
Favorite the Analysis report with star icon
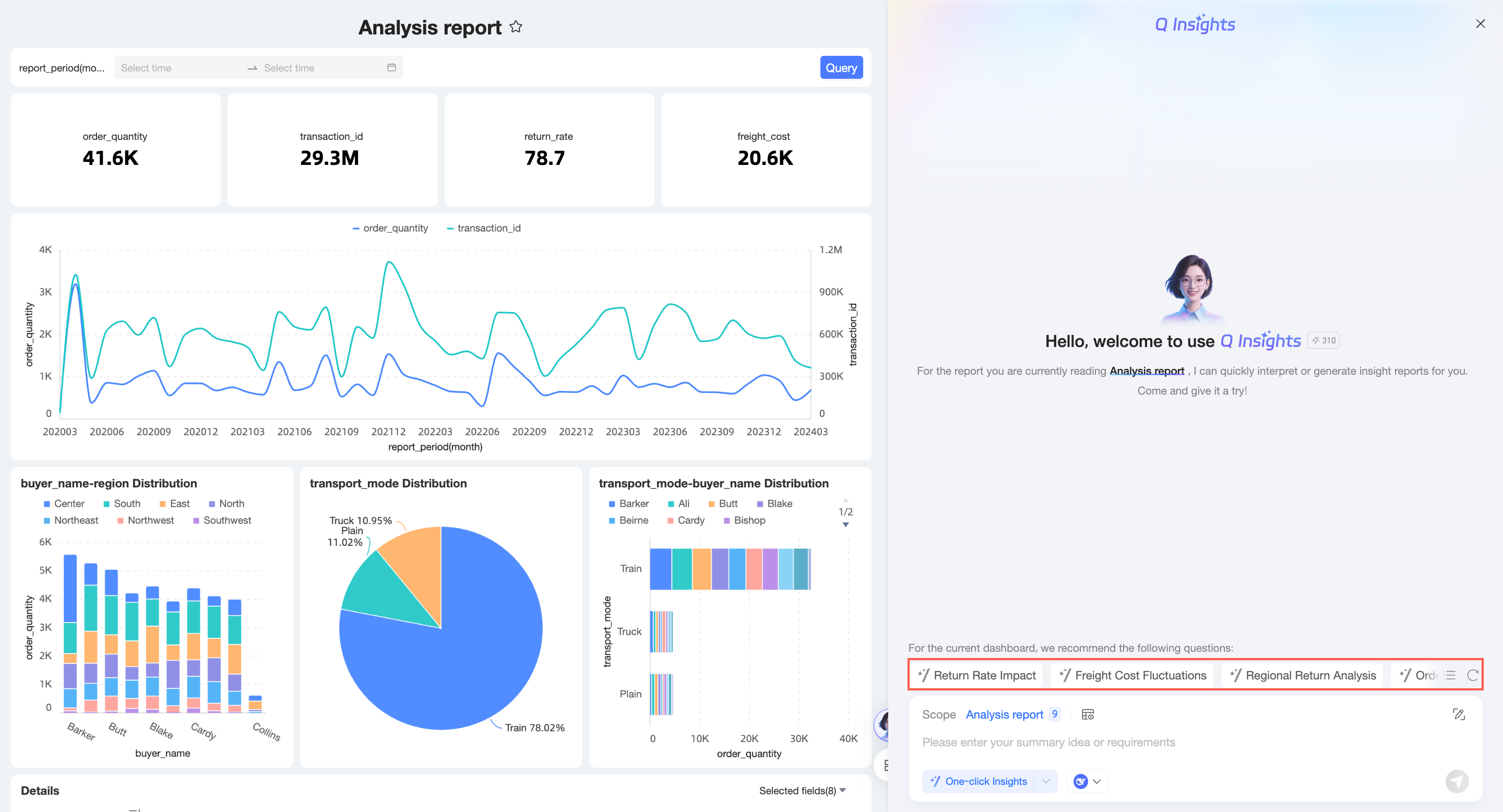516,27
